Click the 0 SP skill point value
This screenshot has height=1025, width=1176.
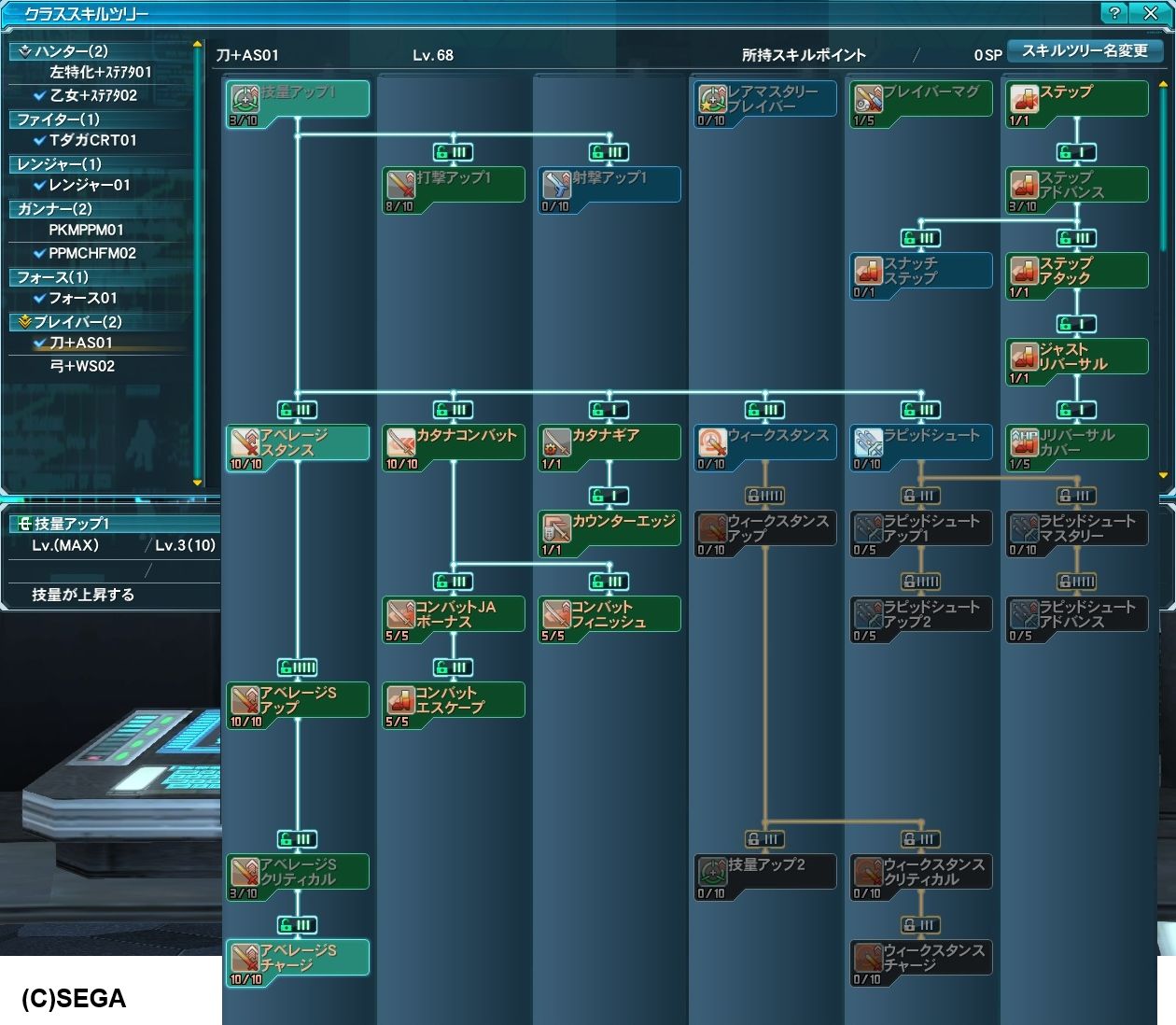[x=987, y=55]
